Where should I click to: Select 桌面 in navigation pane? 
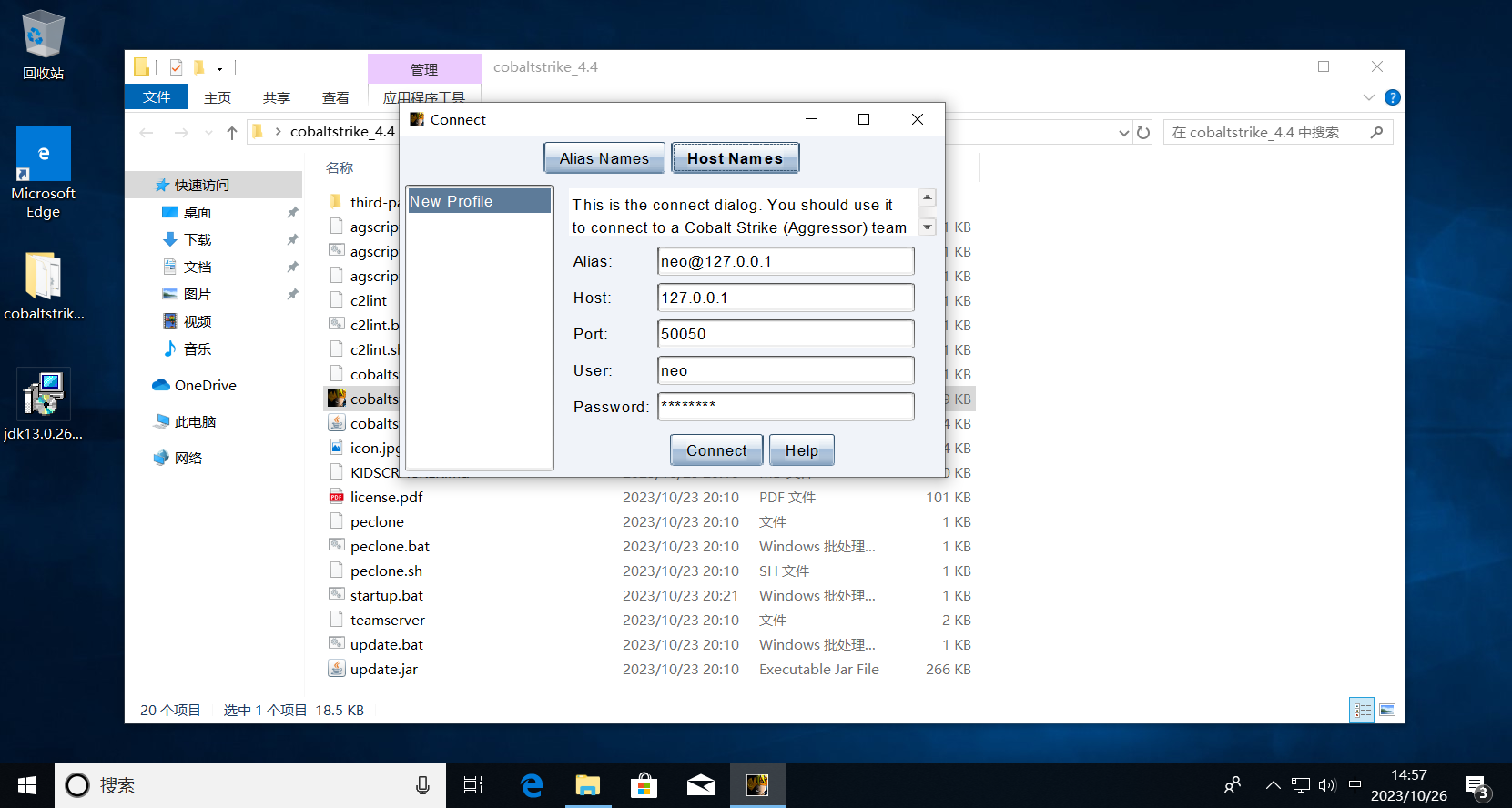click(198, 212)
